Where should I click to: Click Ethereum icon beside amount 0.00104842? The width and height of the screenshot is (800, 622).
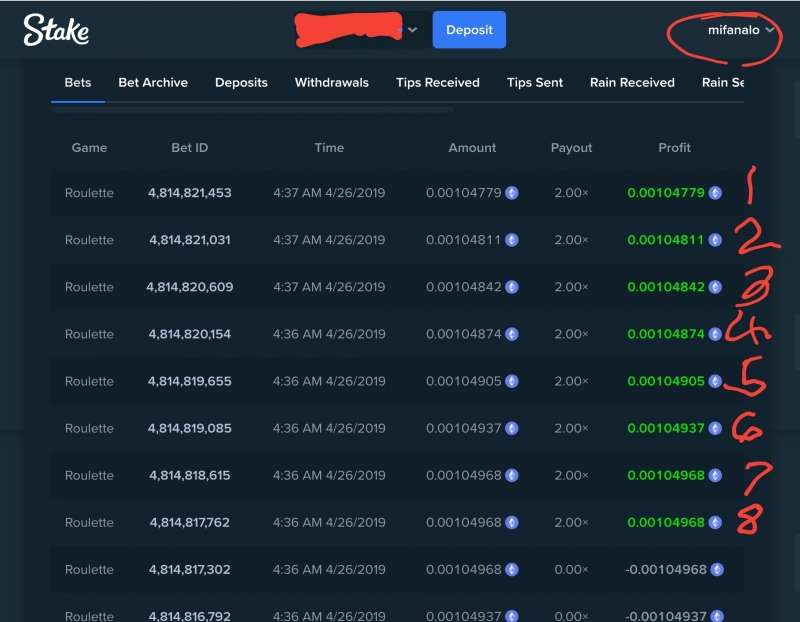coord(512,287)
